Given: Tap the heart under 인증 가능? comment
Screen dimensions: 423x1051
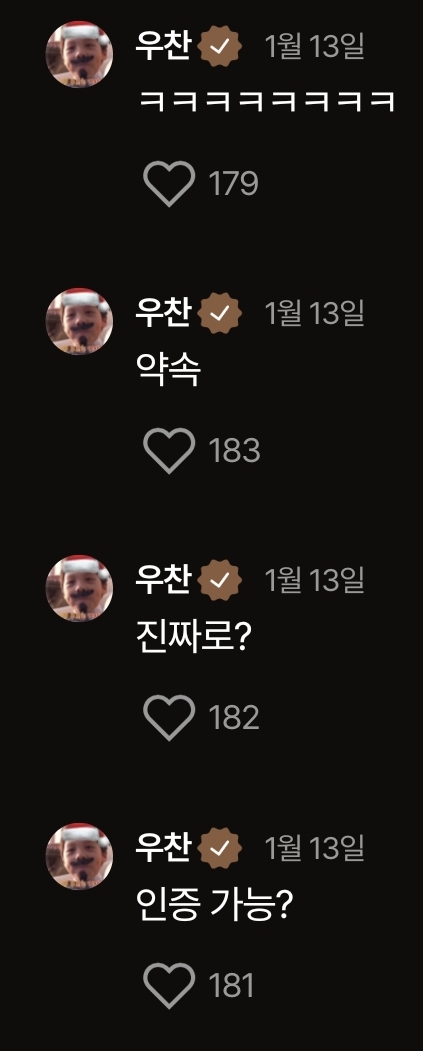Looking at the screenshot, I should (169, 985).
